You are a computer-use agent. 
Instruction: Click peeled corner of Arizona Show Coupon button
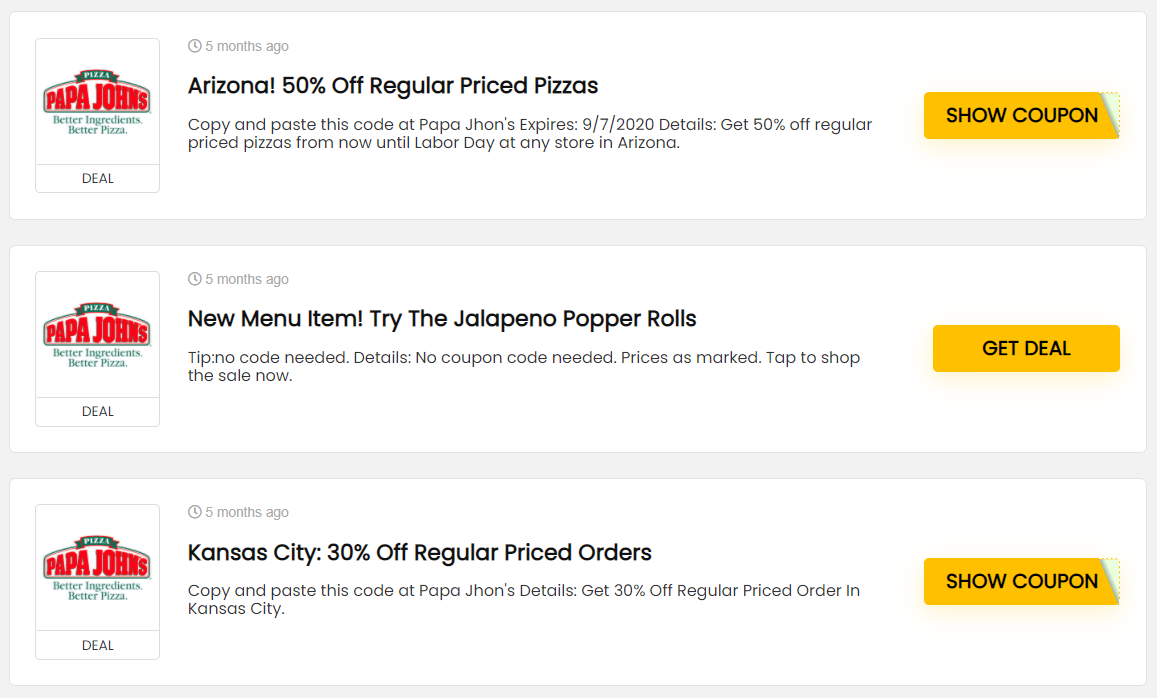pyautogui.click(x=1111, y=114)
